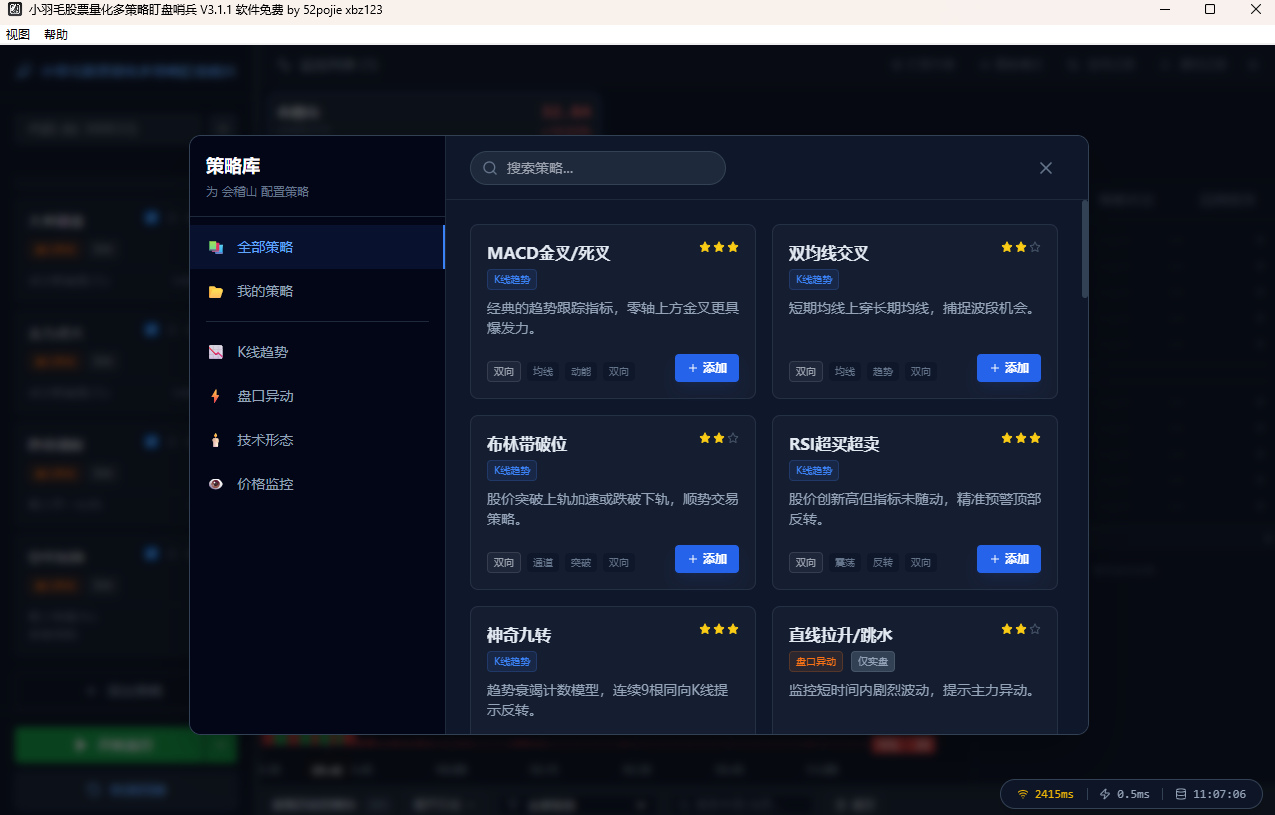1275x815 pixels.
Task: Open the 我的策略 folder icon
Action: click(x=216, y=292)
